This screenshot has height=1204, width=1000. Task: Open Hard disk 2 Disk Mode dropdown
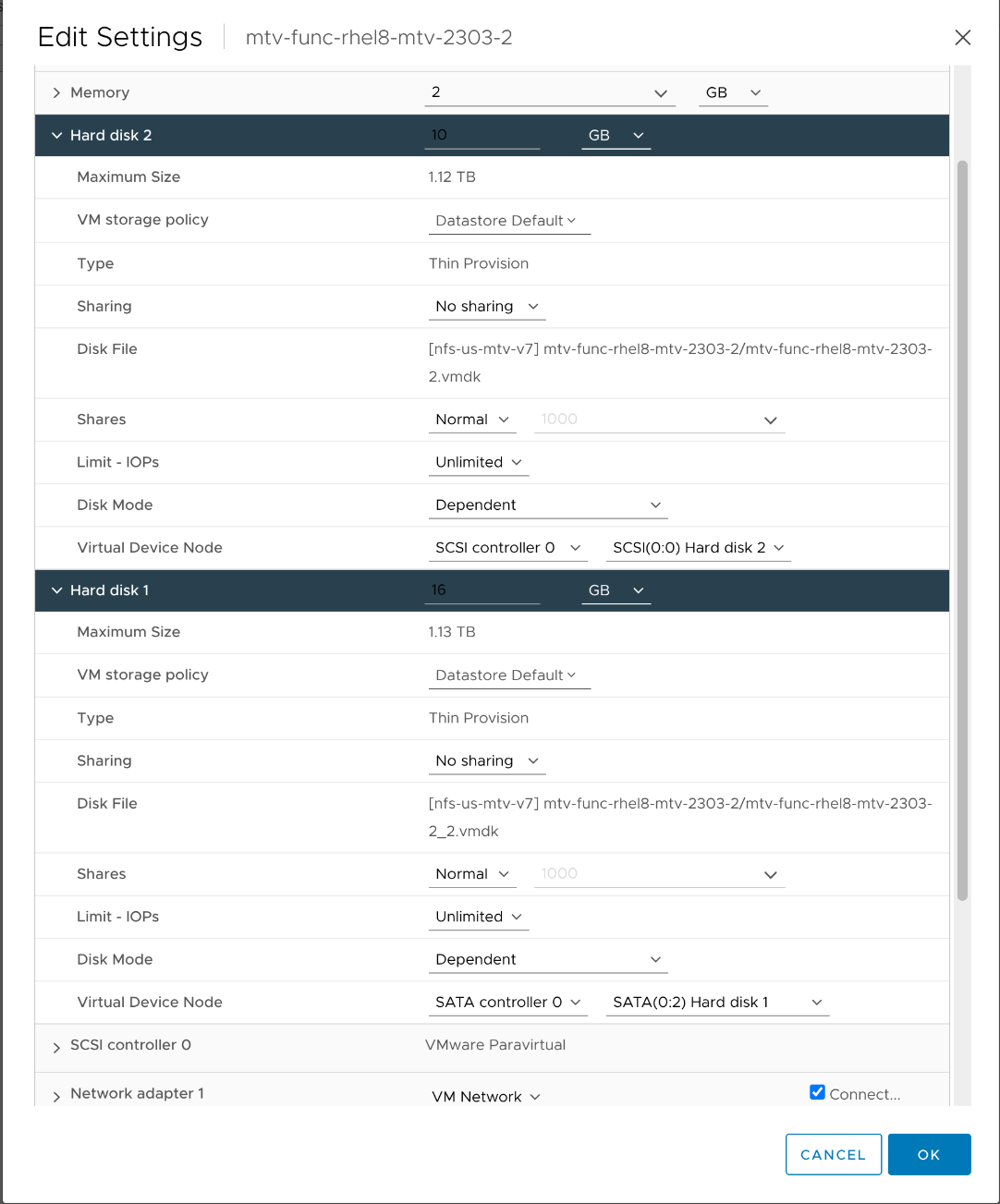547,505
